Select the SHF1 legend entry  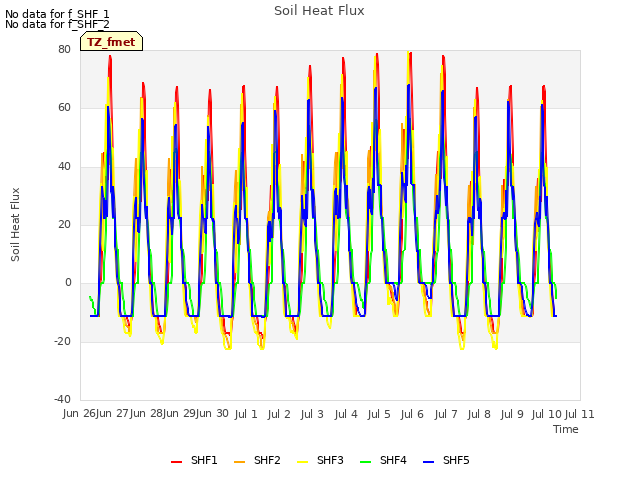tap(194, 460)
